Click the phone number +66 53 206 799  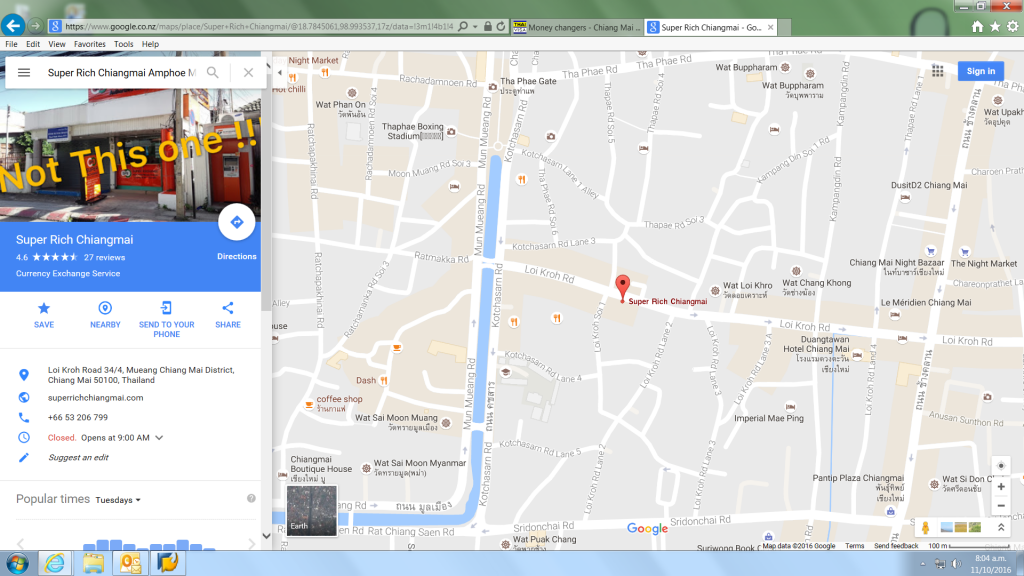pyautogui.click(x=78, y=417)
